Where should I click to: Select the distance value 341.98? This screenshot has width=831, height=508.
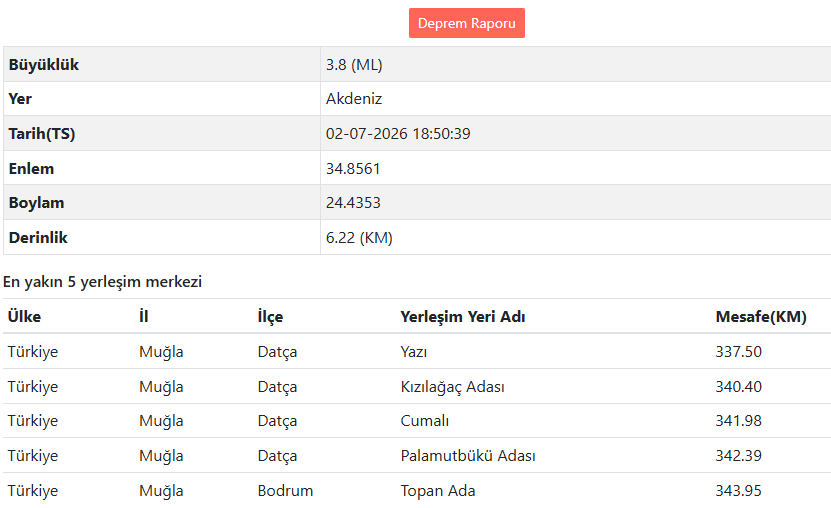pos(738,421)
